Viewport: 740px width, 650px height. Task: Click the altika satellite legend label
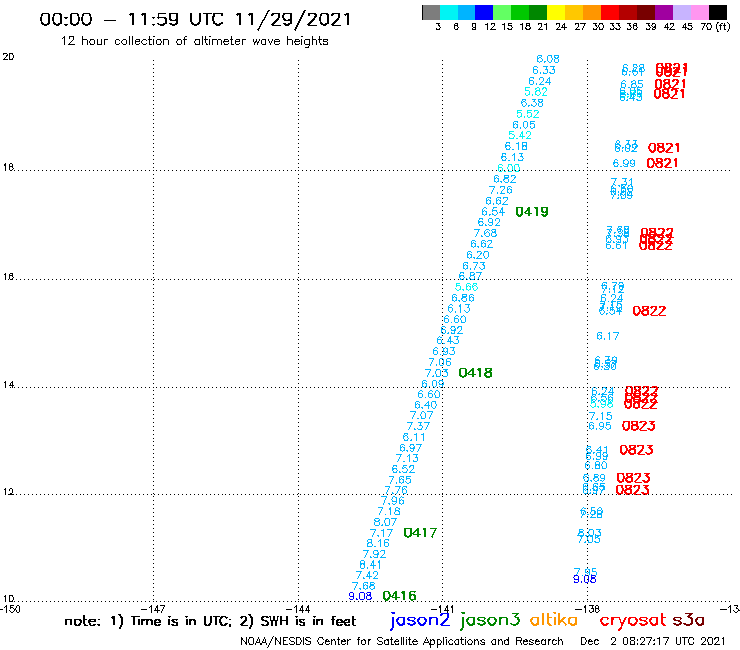point(554,620)
